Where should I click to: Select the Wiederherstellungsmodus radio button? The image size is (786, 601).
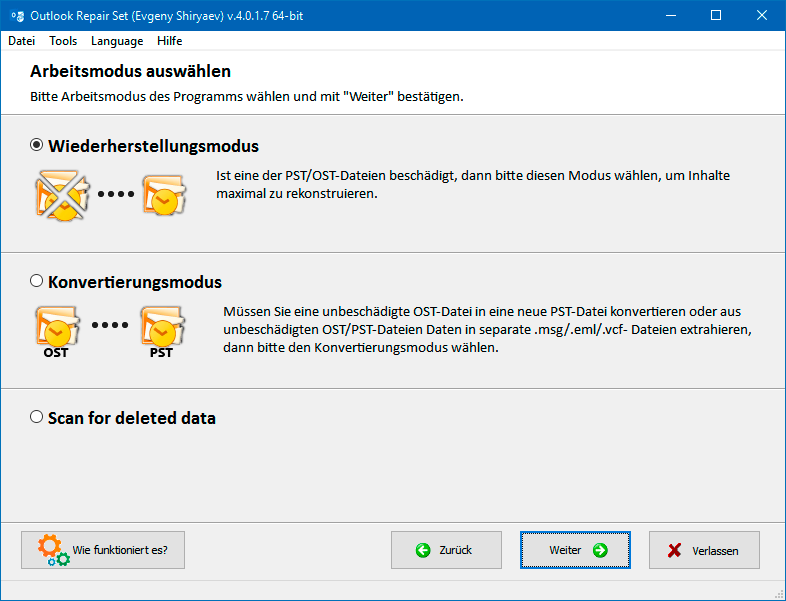pos(37,145)
